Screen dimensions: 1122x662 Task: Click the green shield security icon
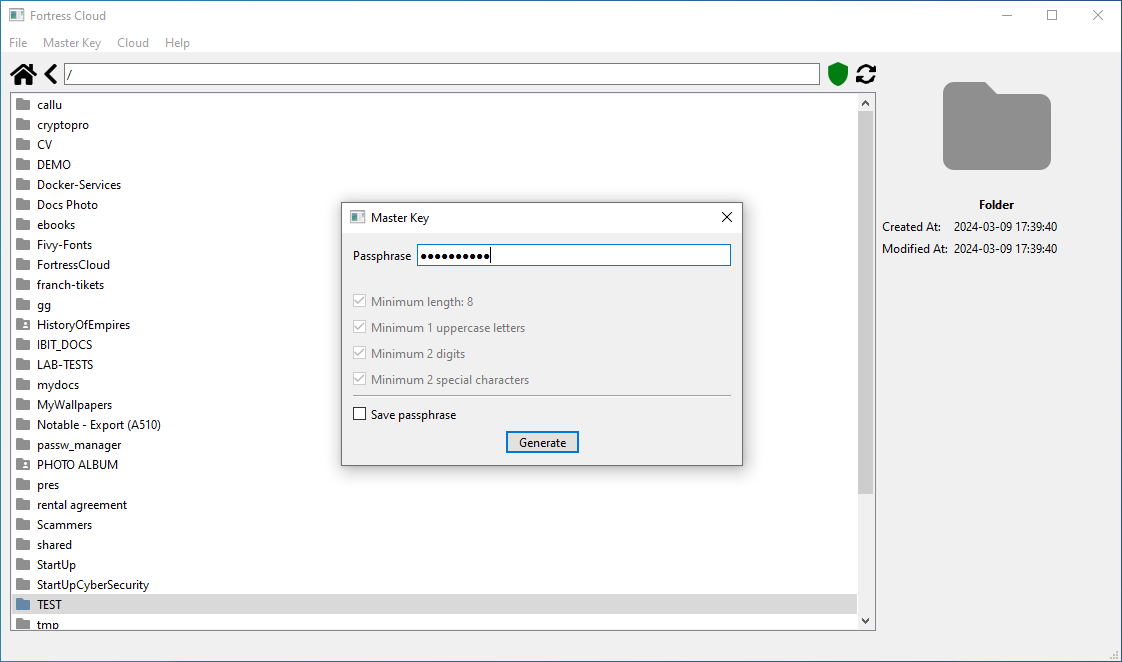(837, 73)
